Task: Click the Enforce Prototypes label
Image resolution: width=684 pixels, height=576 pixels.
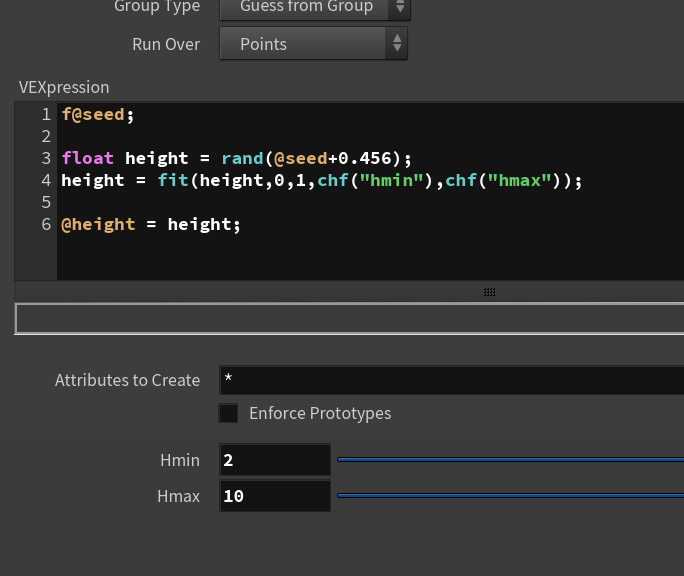Action: click(x=320, y=413)
